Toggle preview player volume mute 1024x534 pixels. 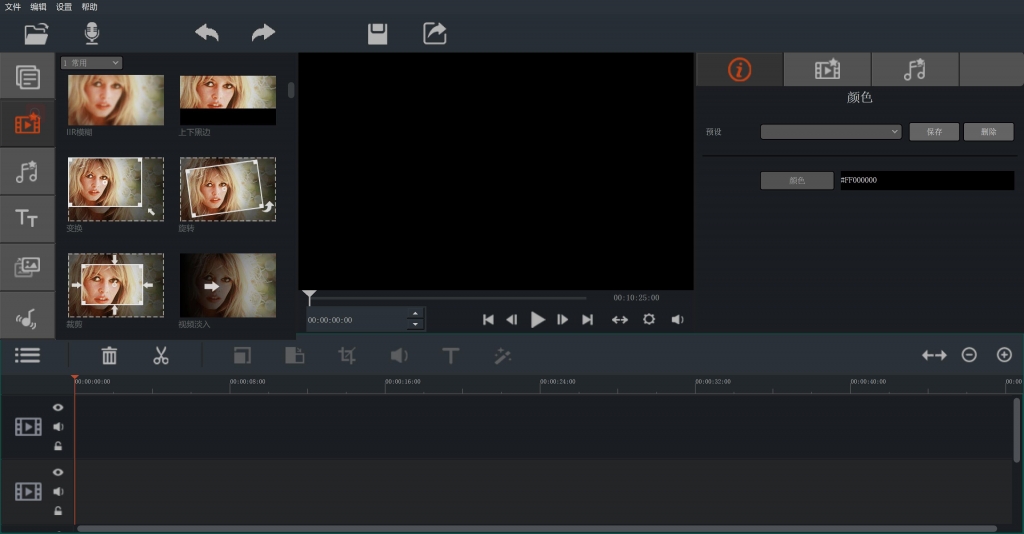click(677, 319)
